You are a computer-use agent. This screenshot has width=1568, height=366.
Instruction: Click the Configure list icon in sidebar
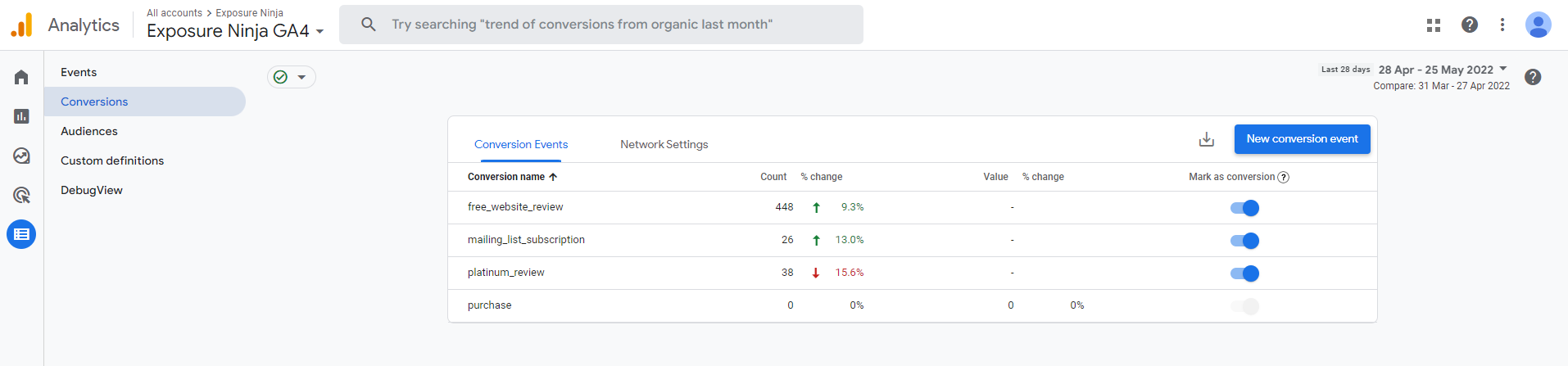click(21, 234)
